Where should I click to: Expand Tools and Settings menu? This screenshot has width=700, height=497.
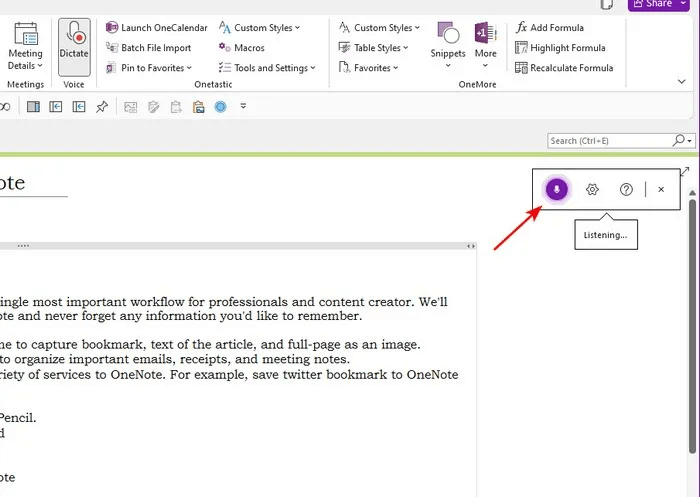(x=267, y=68)
